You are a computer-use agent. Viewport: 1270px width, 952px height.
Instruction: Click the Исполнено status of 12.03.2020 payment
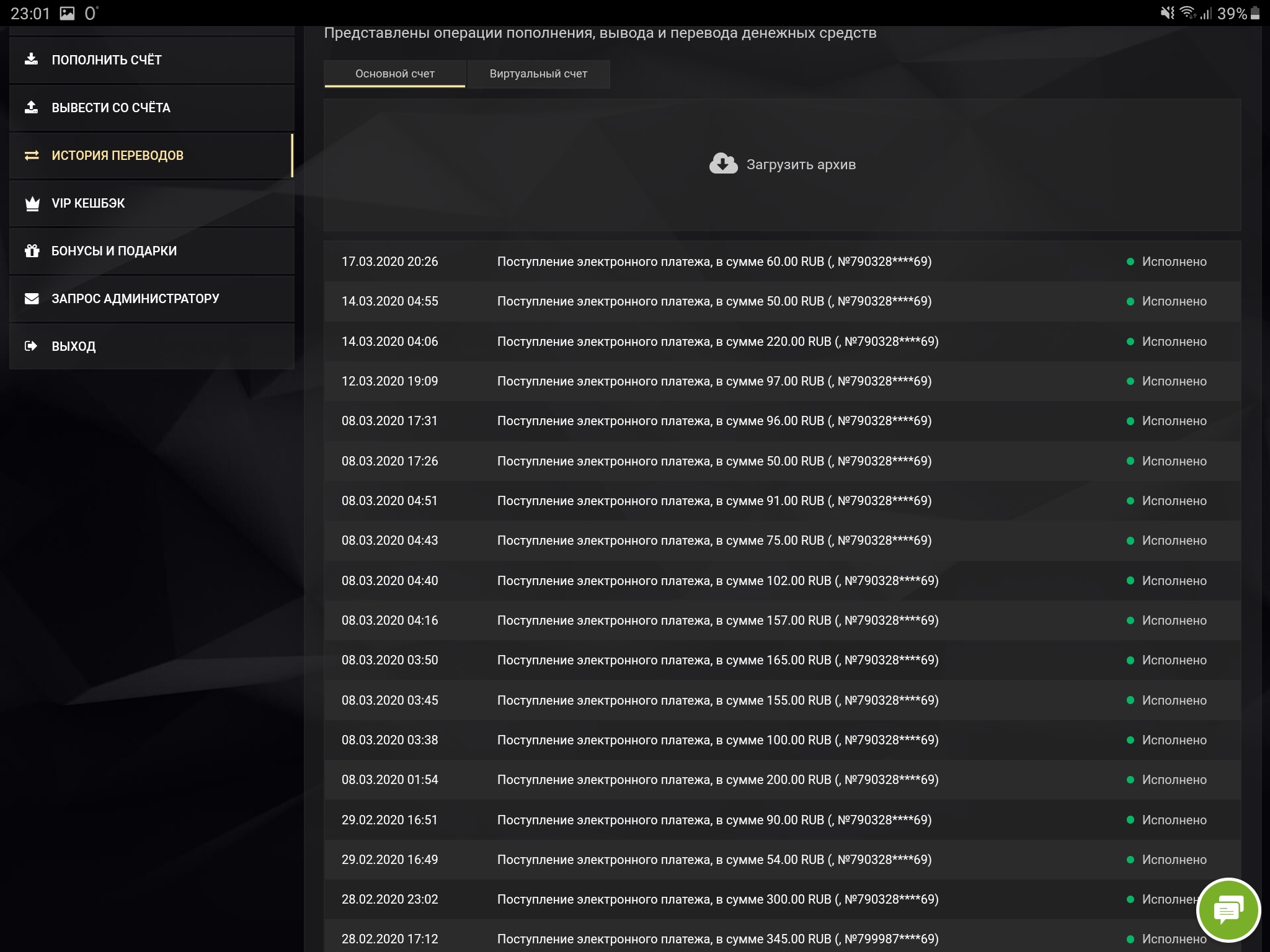[1173, 381]
